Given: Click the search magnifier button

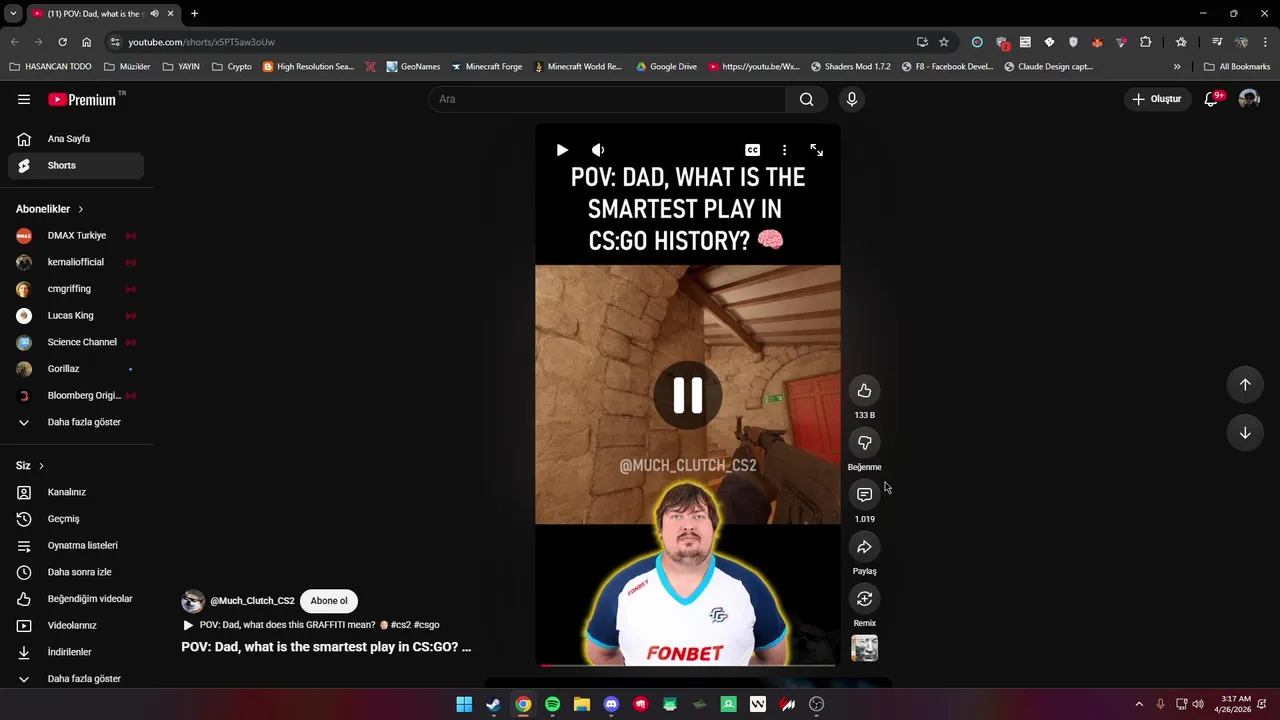Looking at the screenshot, I should click(x=806, y=99).
